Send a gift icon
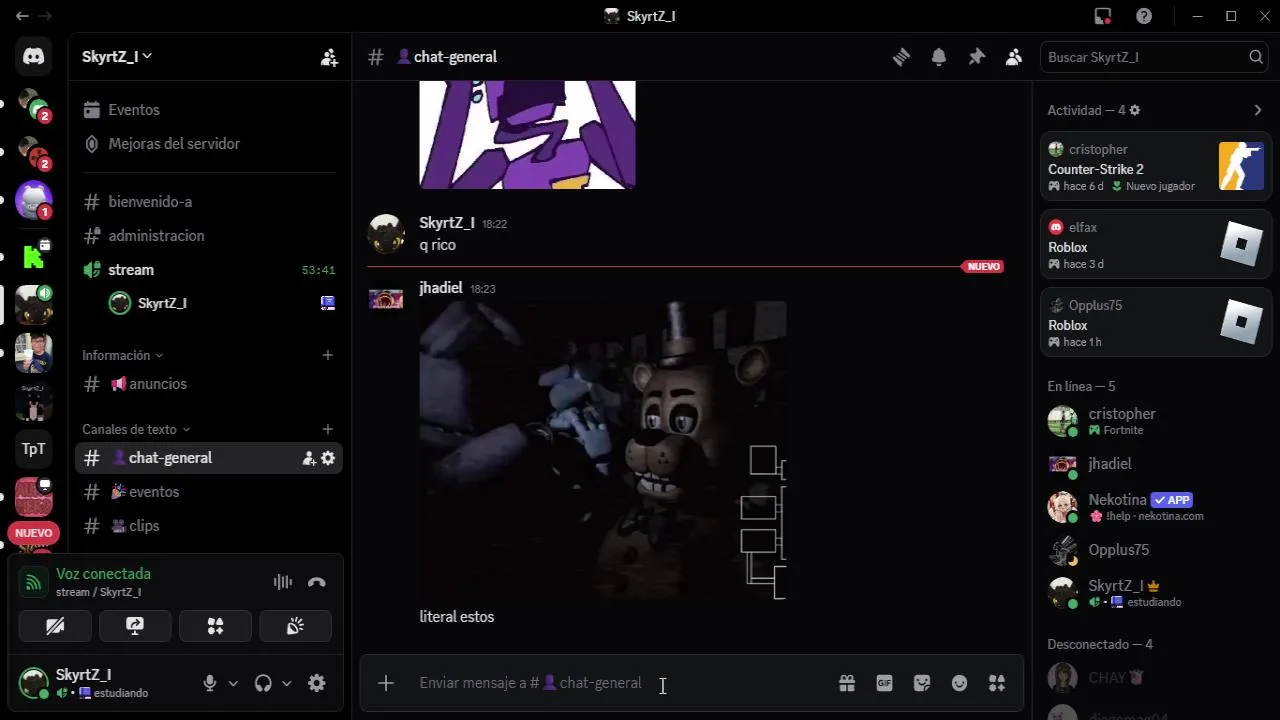Screen dimensions: 1280x720 pyautogui.click(x=847, y=683)
